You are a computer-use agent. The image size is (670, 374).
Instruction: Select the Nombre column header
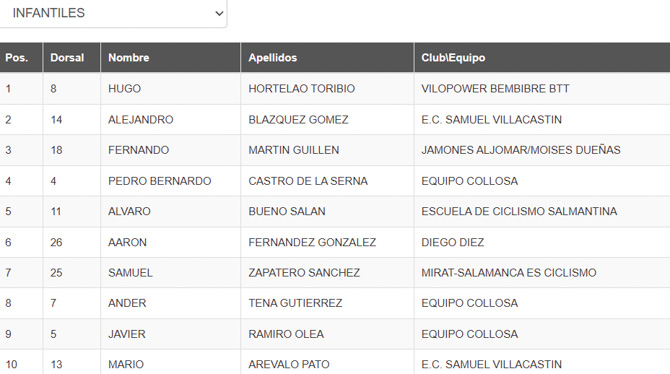[170, 57]
